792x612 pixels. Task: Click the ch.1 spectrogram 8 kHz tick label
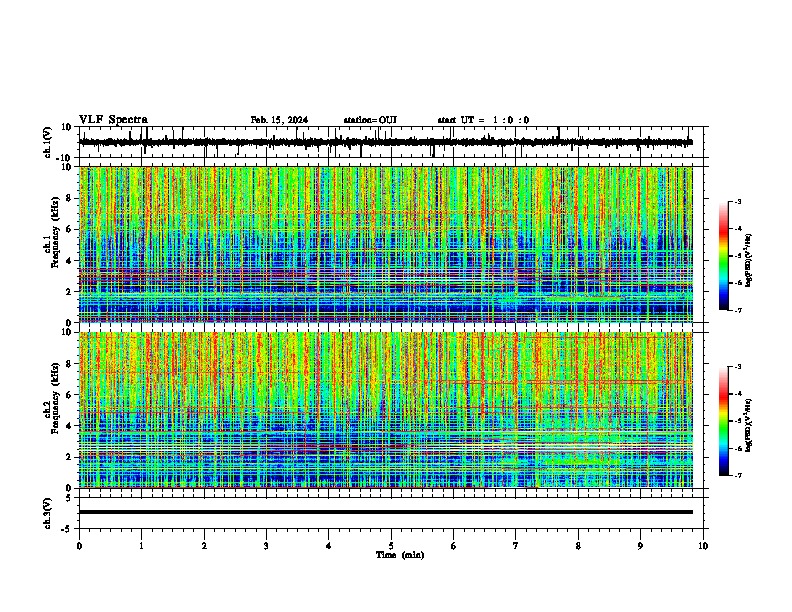tap(69, 198)
